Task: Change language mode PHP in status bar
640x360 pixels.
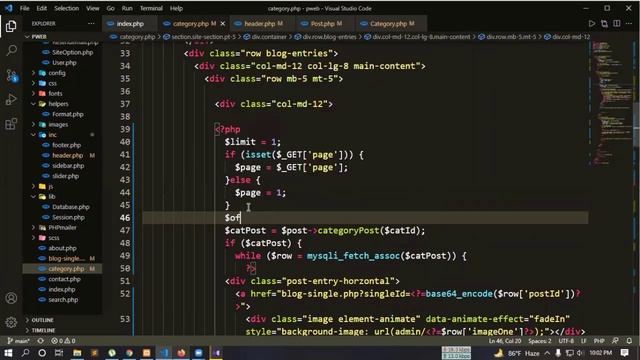Action: tap(599, 341)
